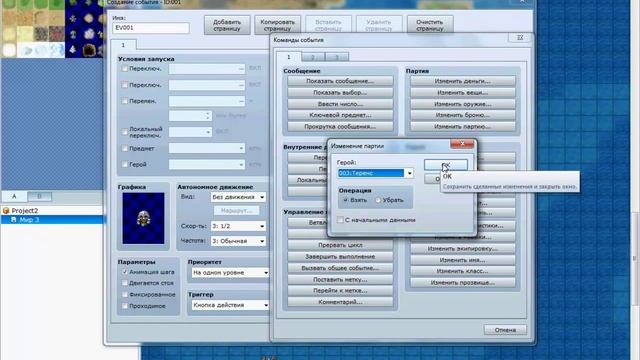Close the Команды события window

520,38
